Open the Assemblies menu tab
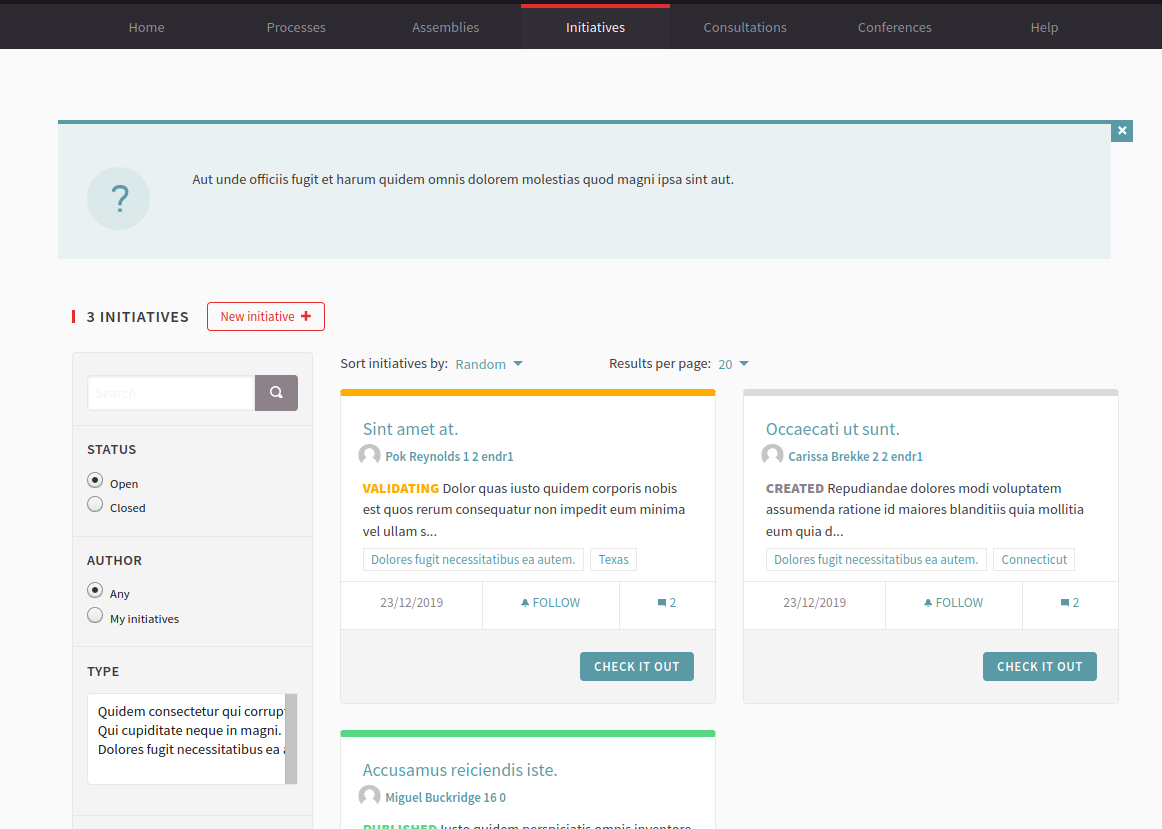 445,27
